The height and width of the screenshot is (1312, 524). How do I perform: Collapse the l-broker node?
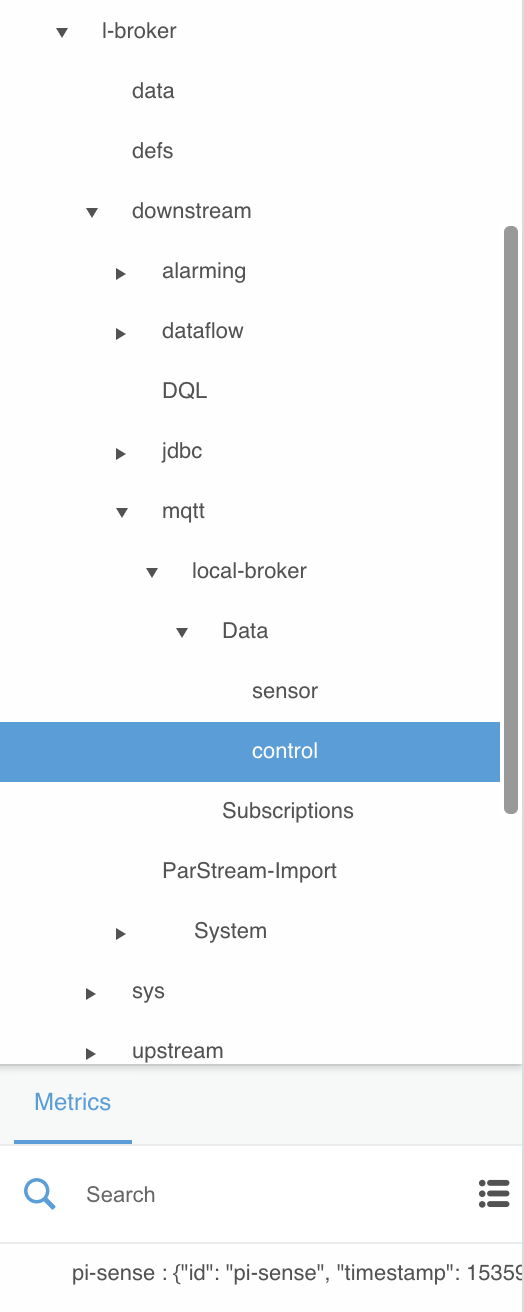pos(62,32)
